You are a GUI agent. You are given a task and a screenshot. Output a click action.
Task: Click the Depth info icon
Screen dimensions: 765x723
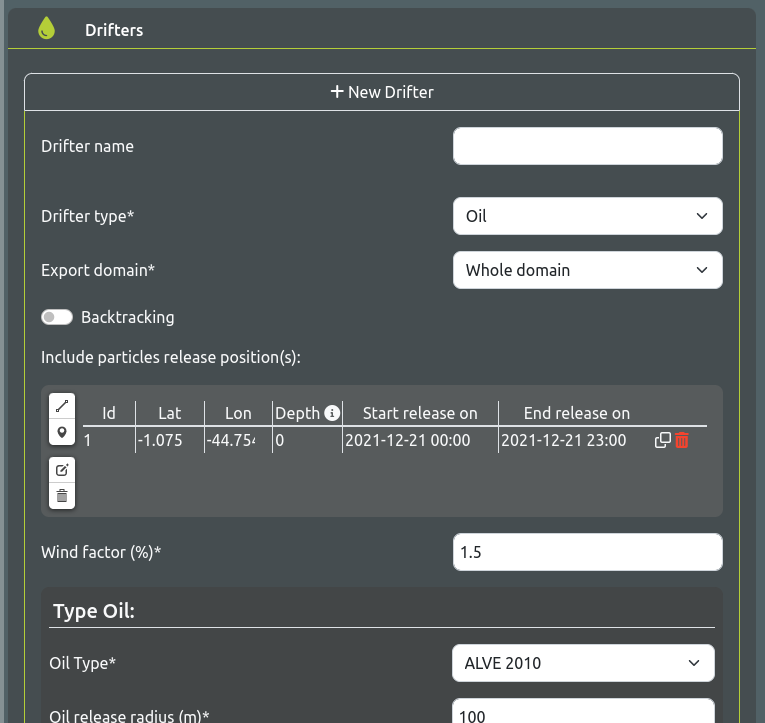coord(332,413)
